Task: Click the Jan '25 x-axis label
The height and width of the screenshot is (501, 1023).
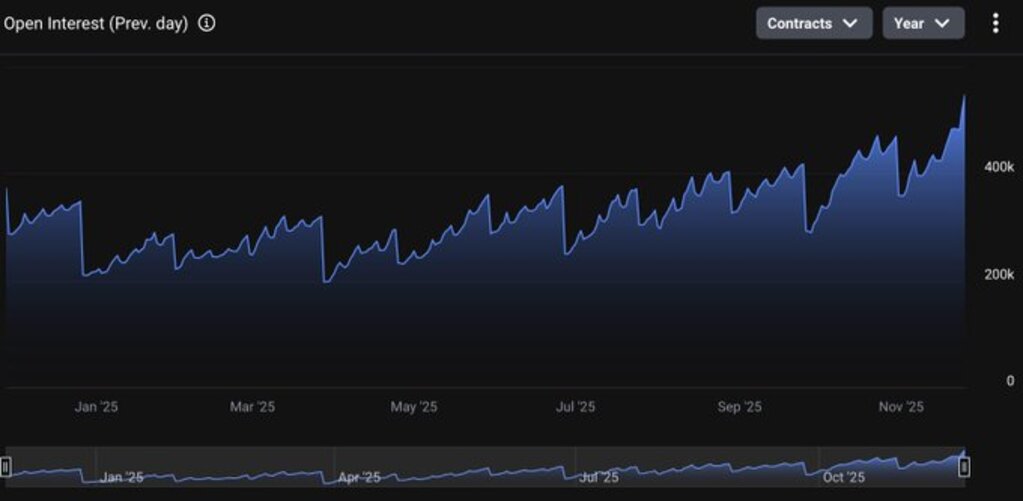Action: [x=96, y=407]
